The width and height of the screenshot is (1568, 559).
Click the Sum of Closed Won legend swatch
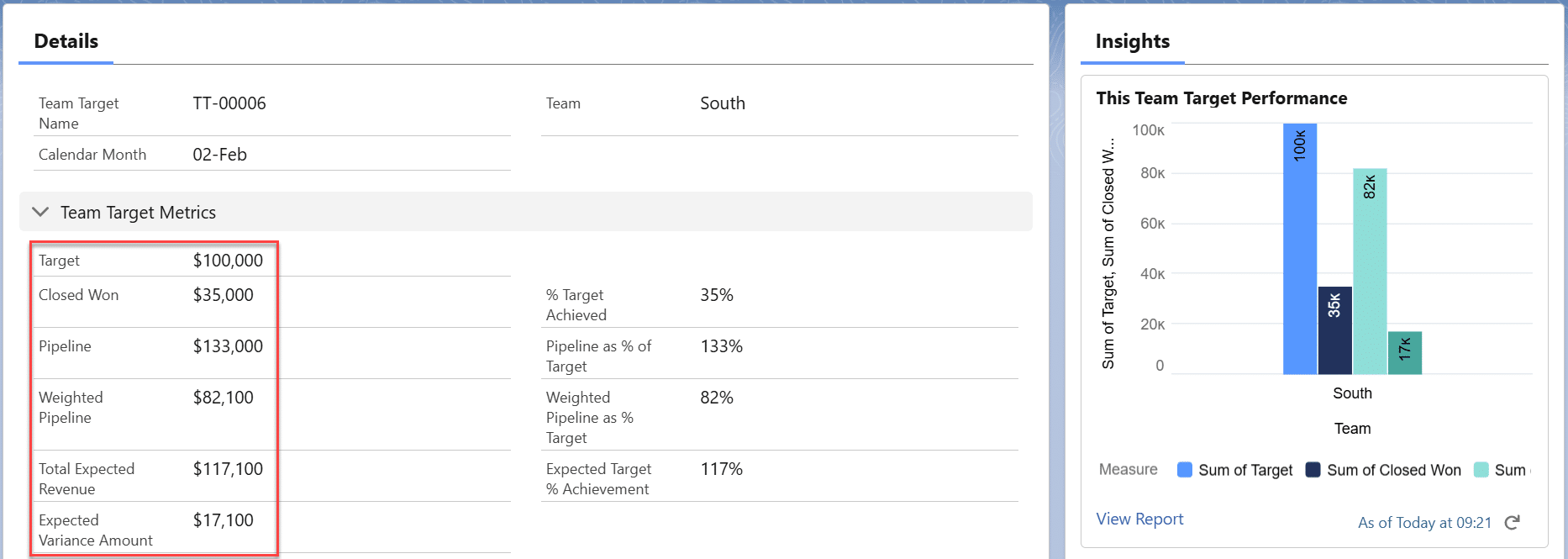(1313, 470)
